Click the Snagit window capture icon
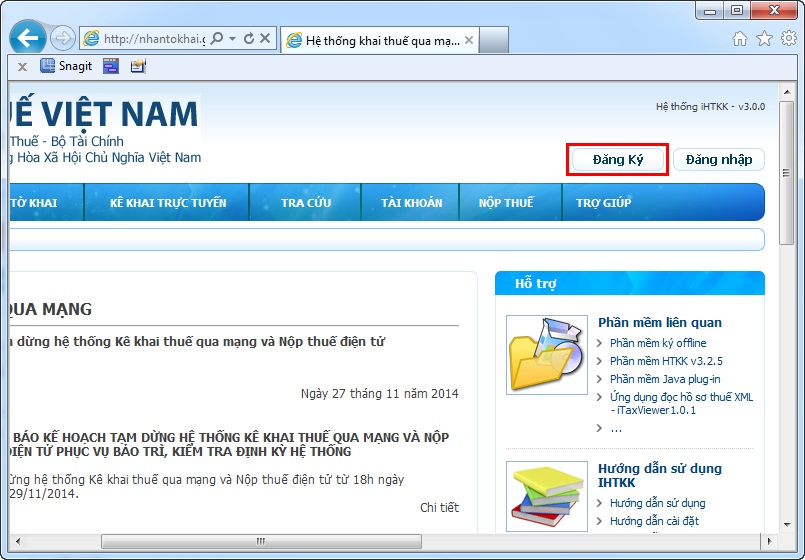Viewport: 805px width, 560px height. tap(111, 66)
